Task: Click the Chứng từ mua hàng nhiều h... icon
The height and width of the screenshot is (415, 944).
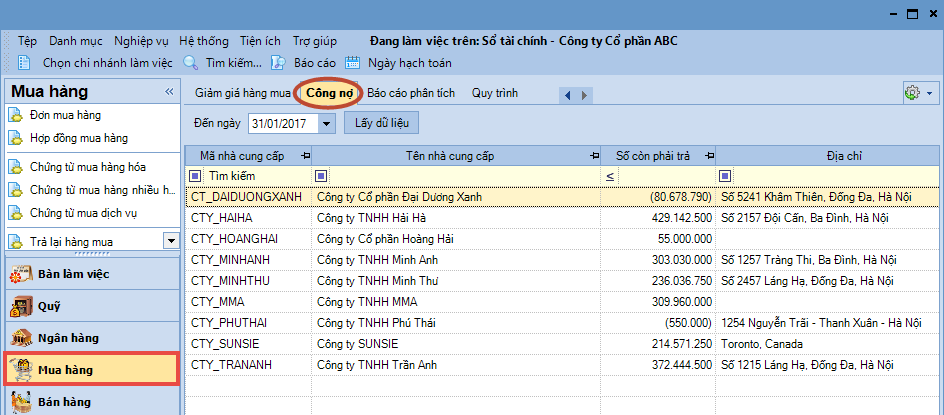Action: click(x=16, y=190)
